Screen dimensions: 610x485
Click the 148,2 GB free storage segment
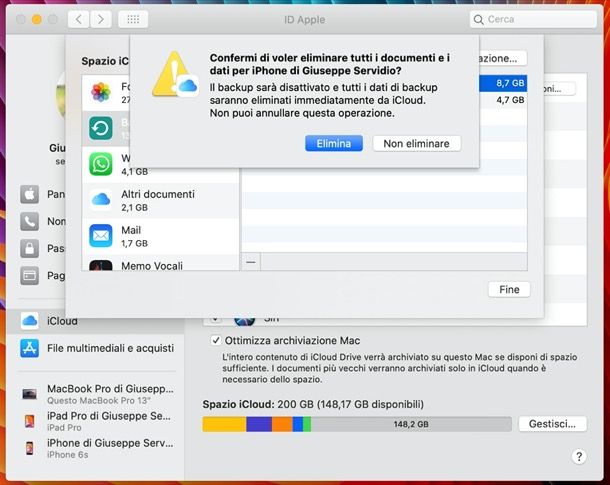click(411, 424)
